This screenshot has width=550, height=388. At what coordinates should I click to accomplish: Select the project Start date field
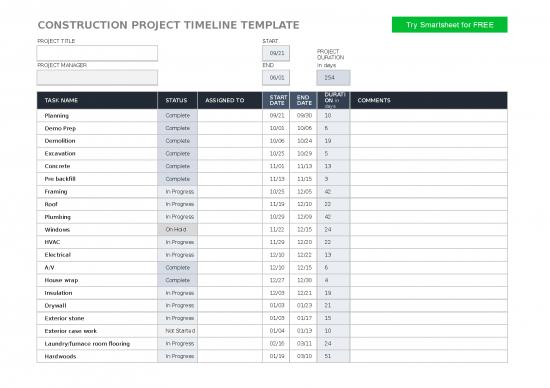(276, 53)
